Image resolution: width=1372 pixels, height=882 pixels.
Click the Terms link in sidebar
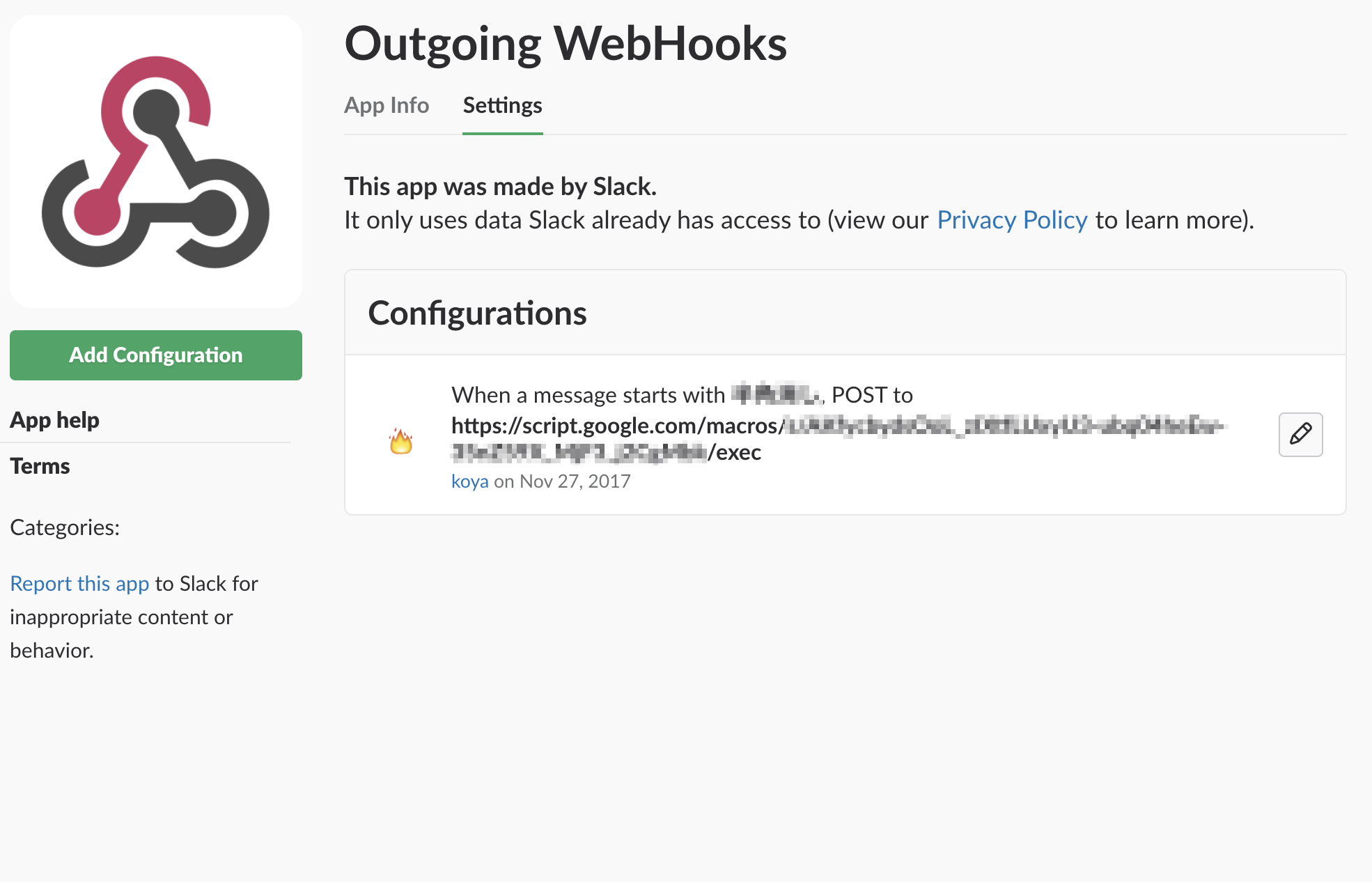coord(40,466)
